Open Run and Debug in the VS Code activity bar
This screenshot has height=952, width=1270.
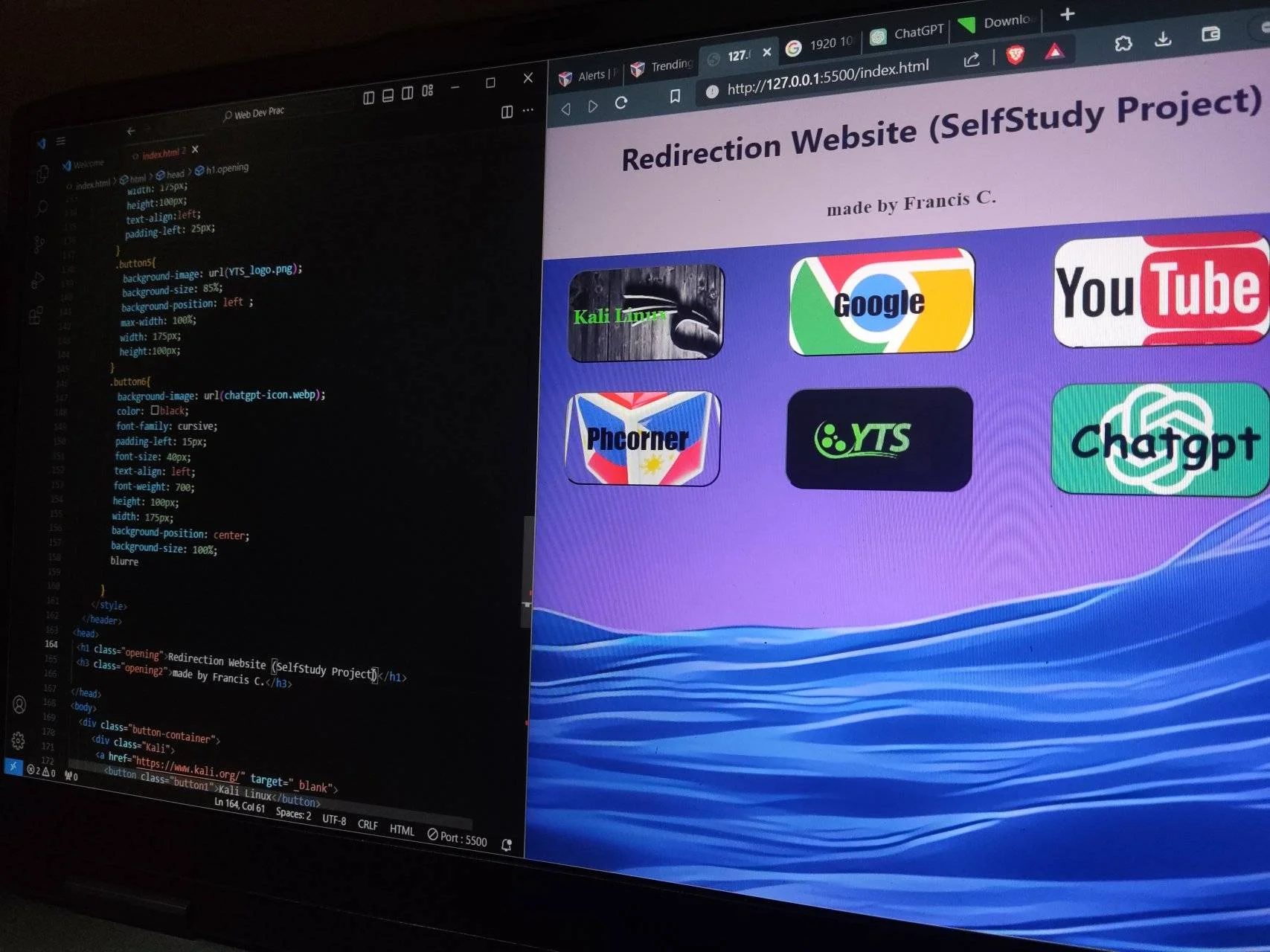pos(37,280)
